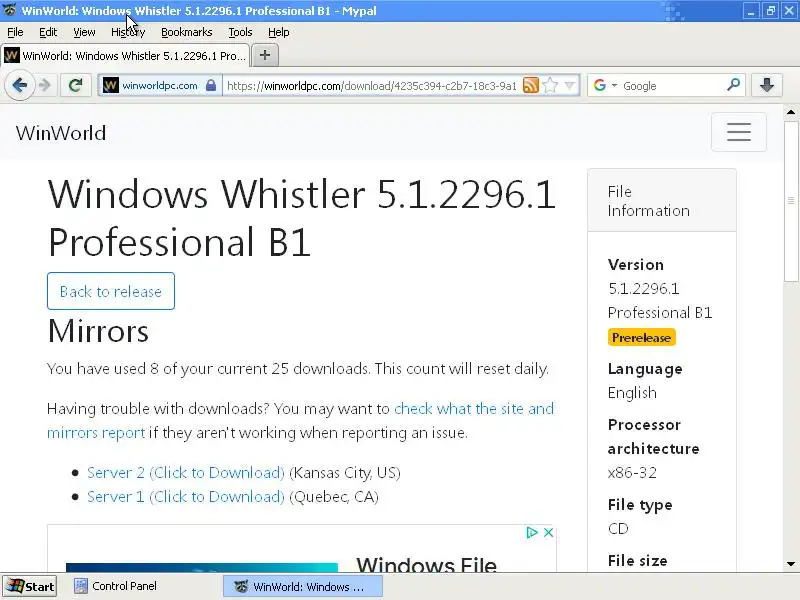This screenshot has width=800, height=600.
Task: Click the page scrollbar up arrow
Action: [x=791, y=112]
